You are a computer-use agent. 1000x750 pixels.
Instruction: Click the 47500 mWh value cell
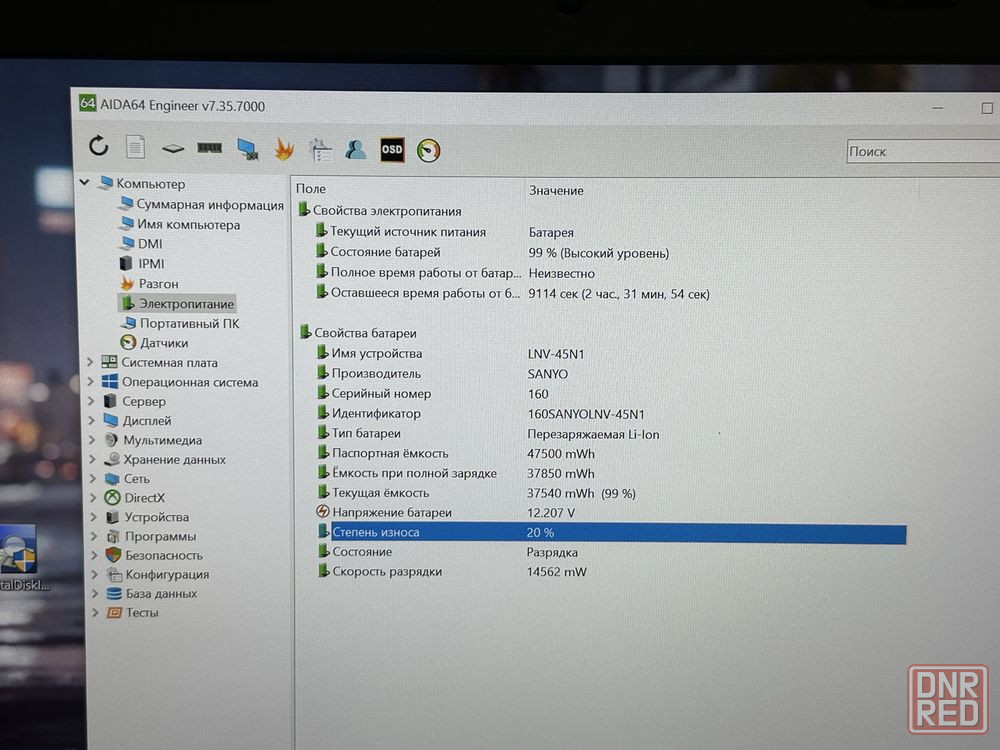tap(561, 453)
